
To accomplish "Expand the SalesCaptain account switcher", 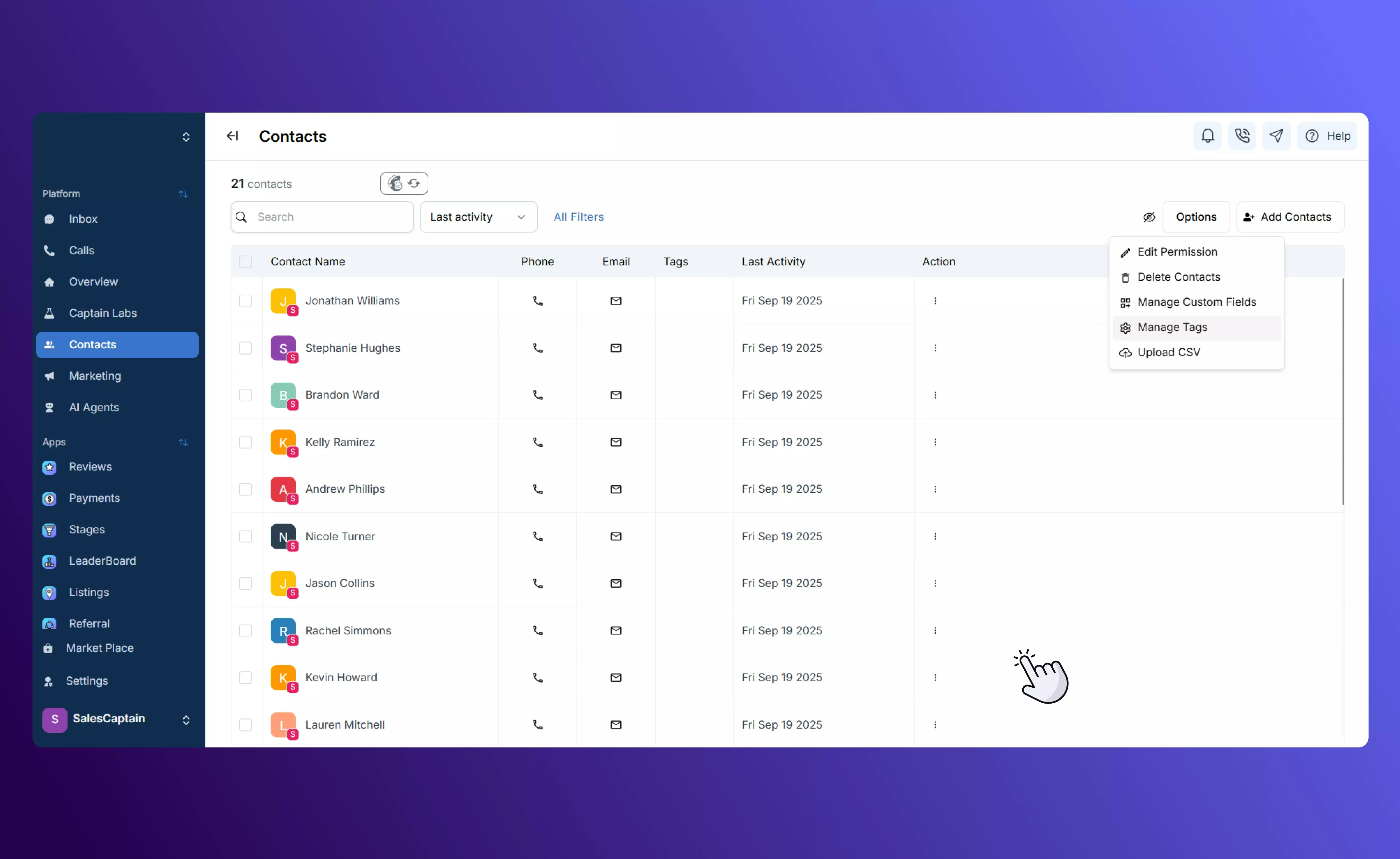I will [x=186, y=720].
